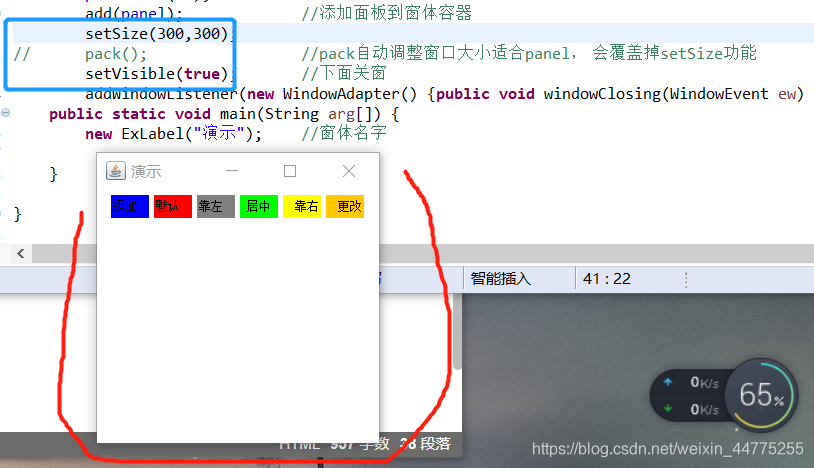Click the download speed arrow indicator
The width and height of the screenshot is (814, 468).
pos(668,408)
